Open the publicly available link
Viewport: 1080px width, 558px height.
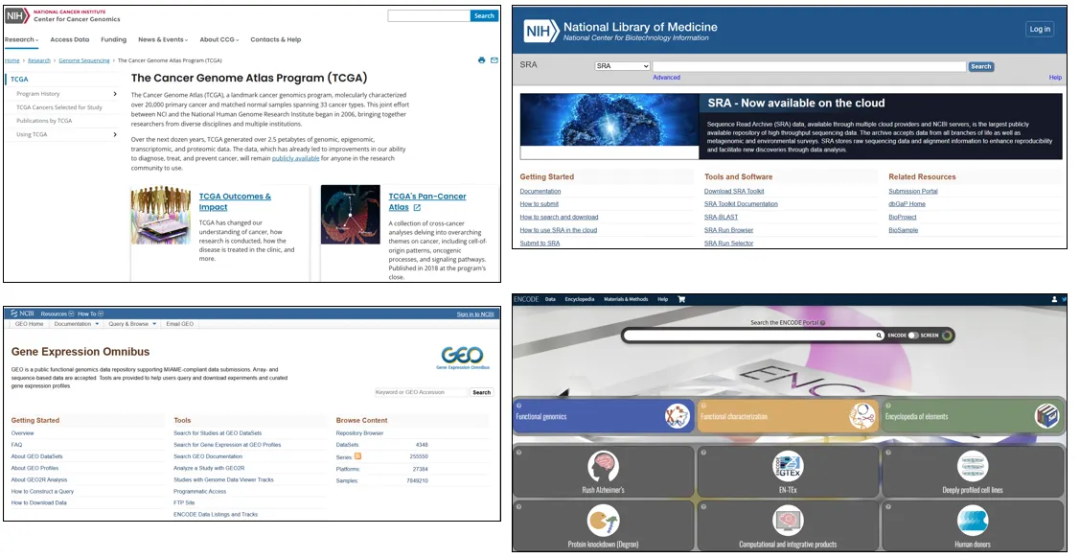(295, 158)
